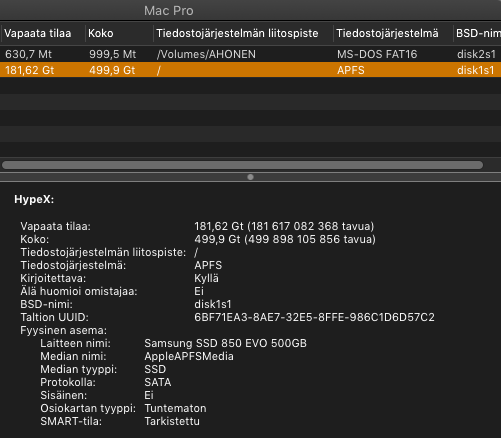Viewport: 501px width, 438px height.
Task: Select the /Volumes/AHONEN volume row
Action: click(x=250, y=54)
